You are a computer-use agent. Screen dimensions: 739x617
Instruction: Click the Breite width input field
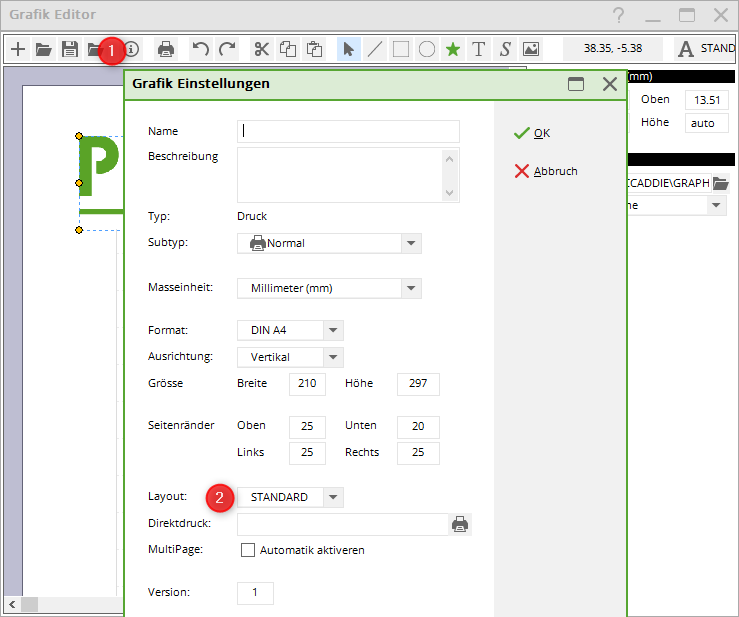[x=307, y=384]
